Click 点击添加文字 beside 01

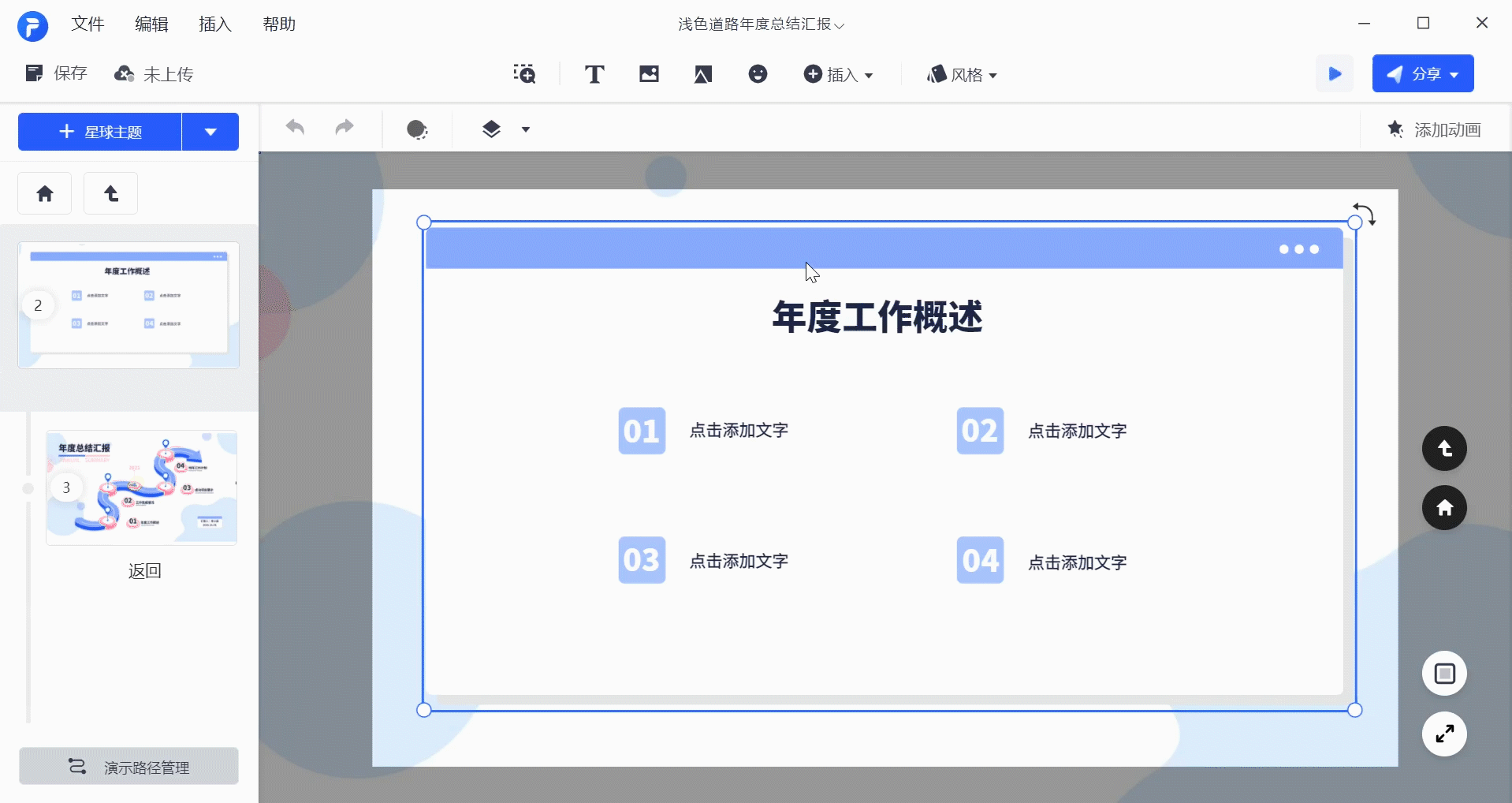pos(739,431)
